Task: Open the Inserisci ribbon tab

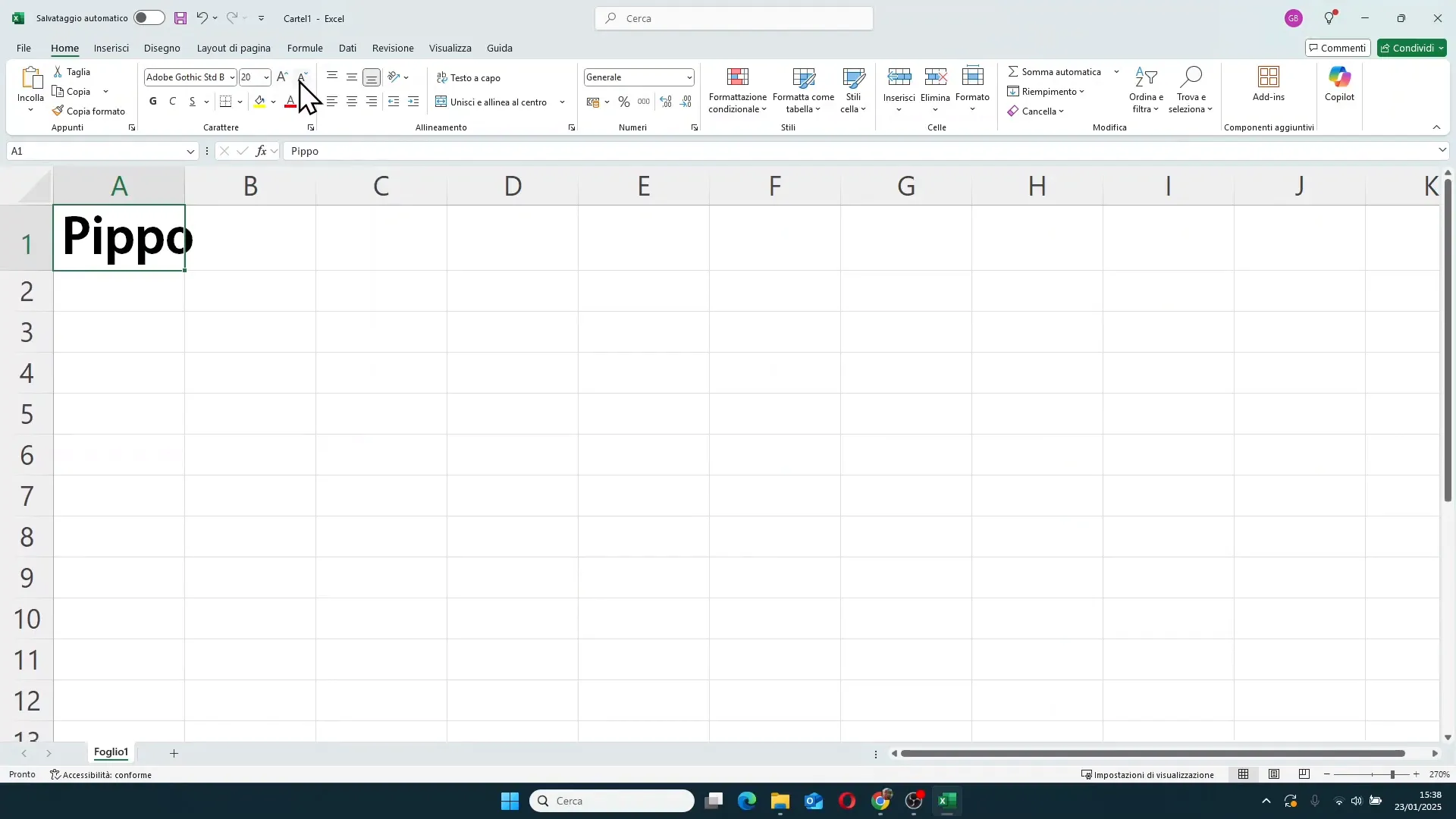Action: (x=111, y=48)
